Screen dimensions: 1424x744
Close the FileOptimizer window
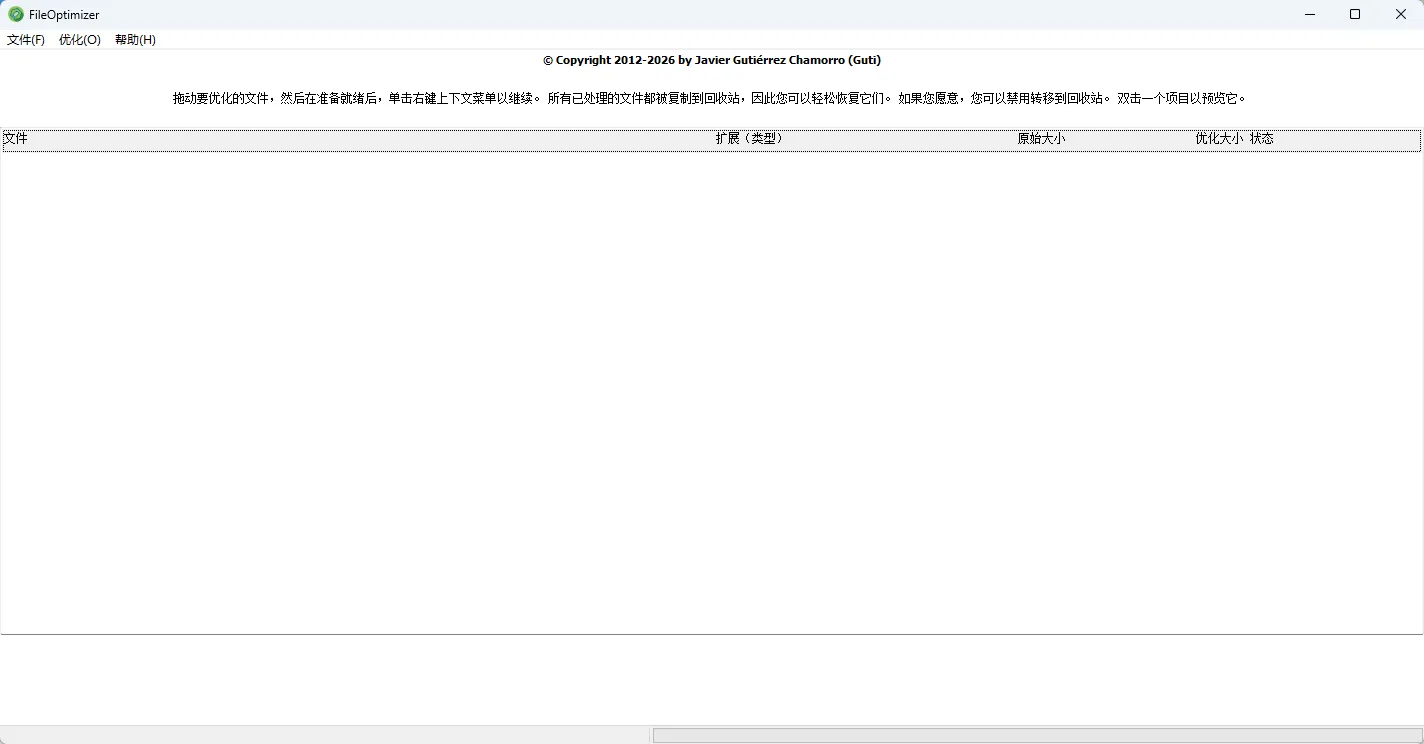pyautogui.click(x=1401, y=14)
